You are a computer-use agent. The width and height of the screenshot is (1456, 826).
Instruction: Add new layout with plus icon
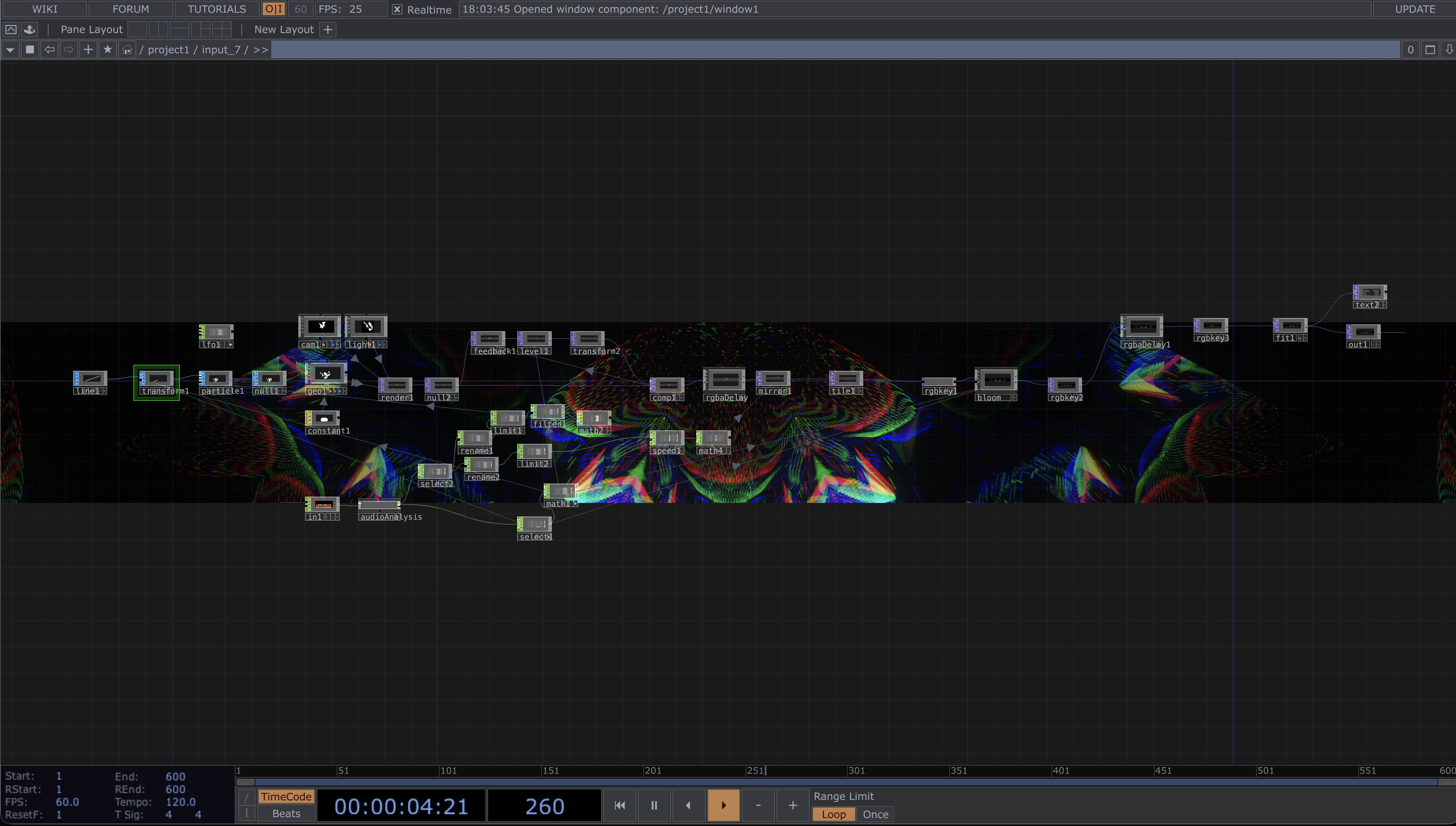click(x=328, y=29)
